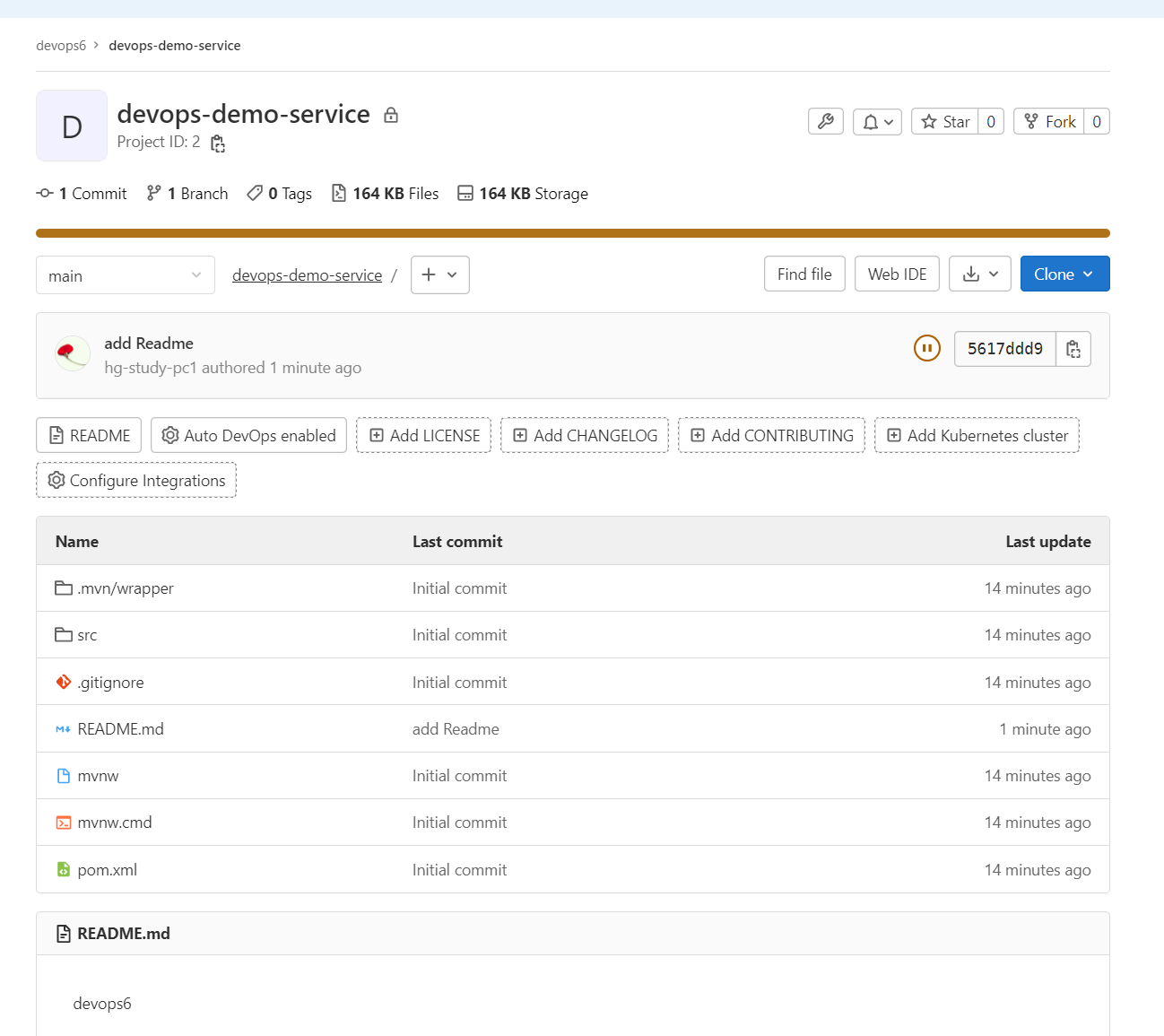Viewport: 1164px width, 1036px height.
Task: Open commit 5617ddd9
Action: coord(1005,349)
